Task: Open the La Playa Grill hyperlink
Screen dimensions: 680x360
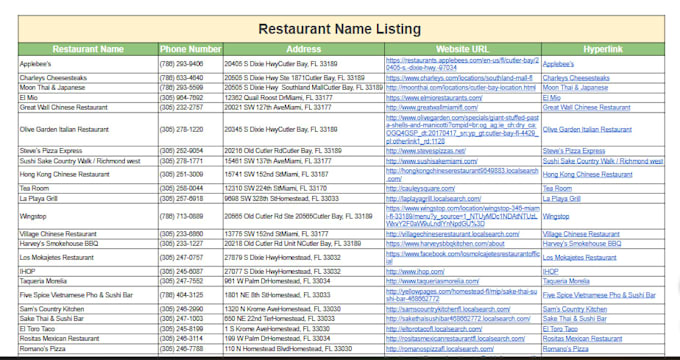Action: tap(562, 199)
